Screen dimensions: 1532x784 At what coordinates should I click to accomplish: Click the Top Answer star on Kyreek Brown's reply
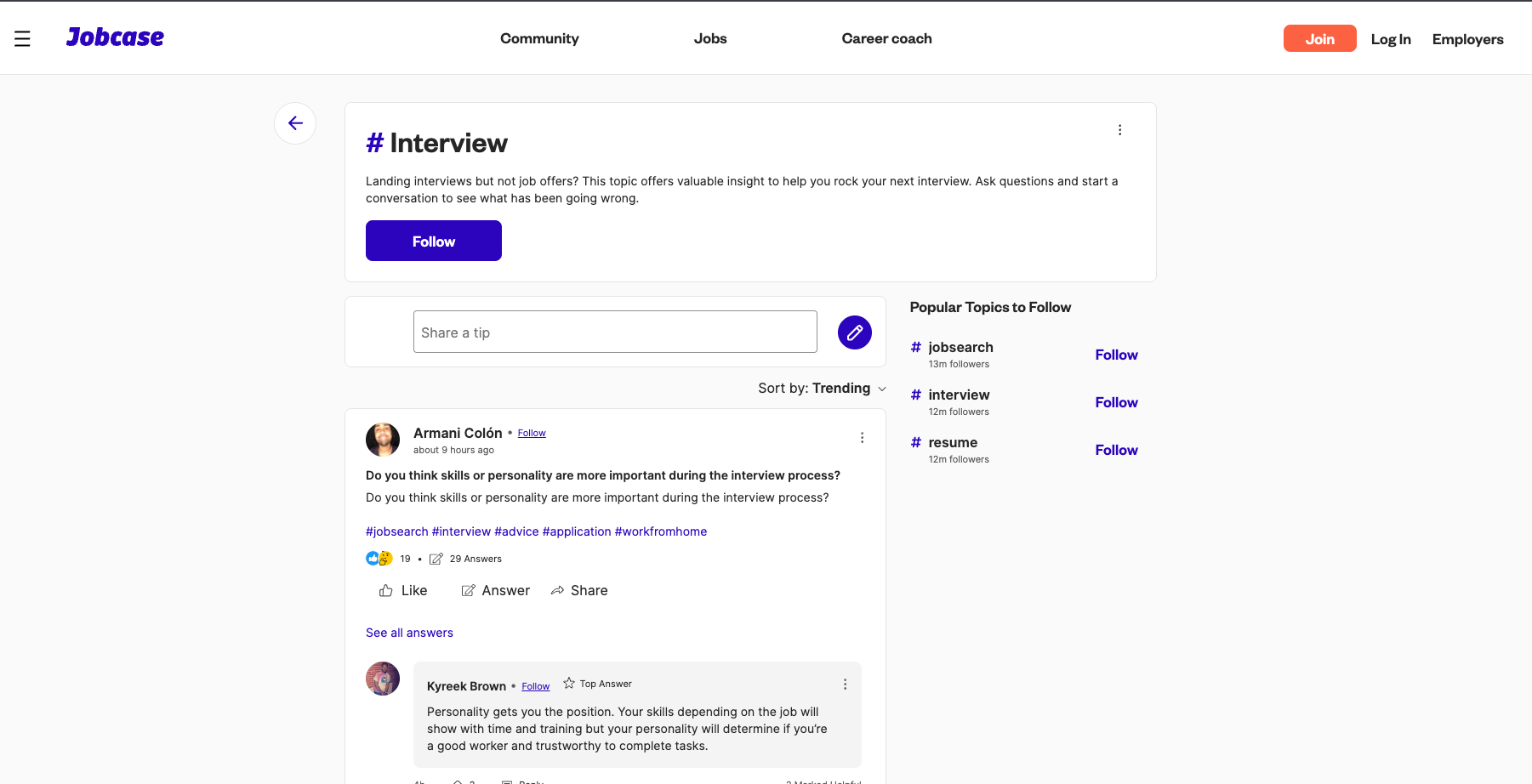(x=568, y=682)
